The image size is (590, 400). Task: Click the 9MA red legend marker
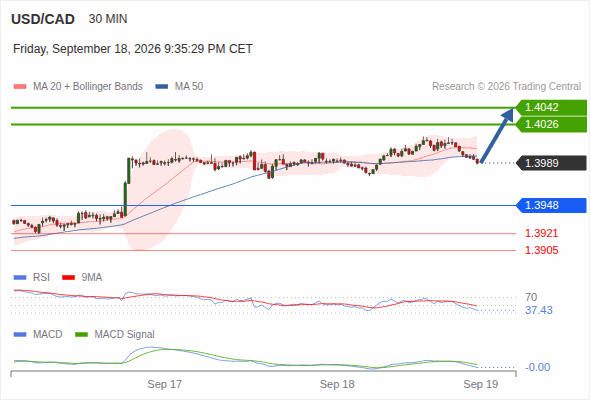68,278
